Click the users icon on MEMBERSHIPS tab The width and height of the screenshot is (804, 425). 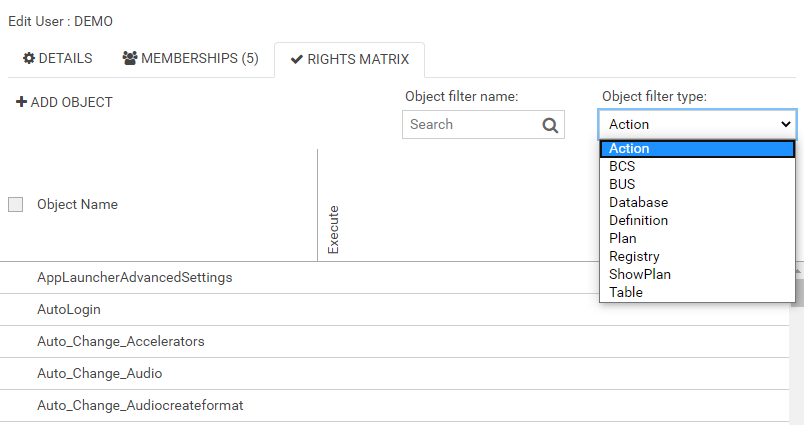pyautogui.click(x=130, y=59)
